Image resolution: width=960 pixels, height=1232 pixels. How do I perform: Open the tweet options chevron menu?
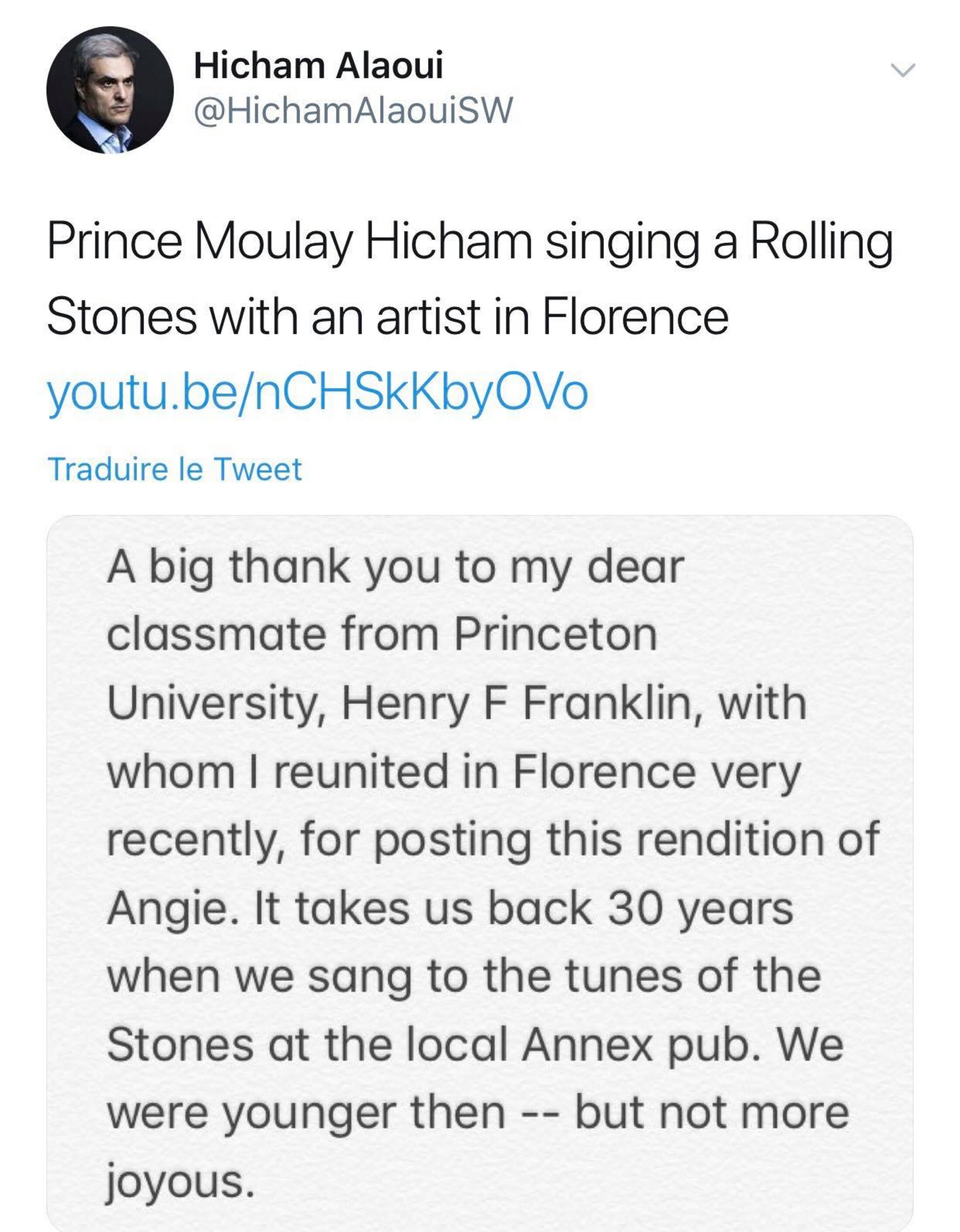[902, 70]
